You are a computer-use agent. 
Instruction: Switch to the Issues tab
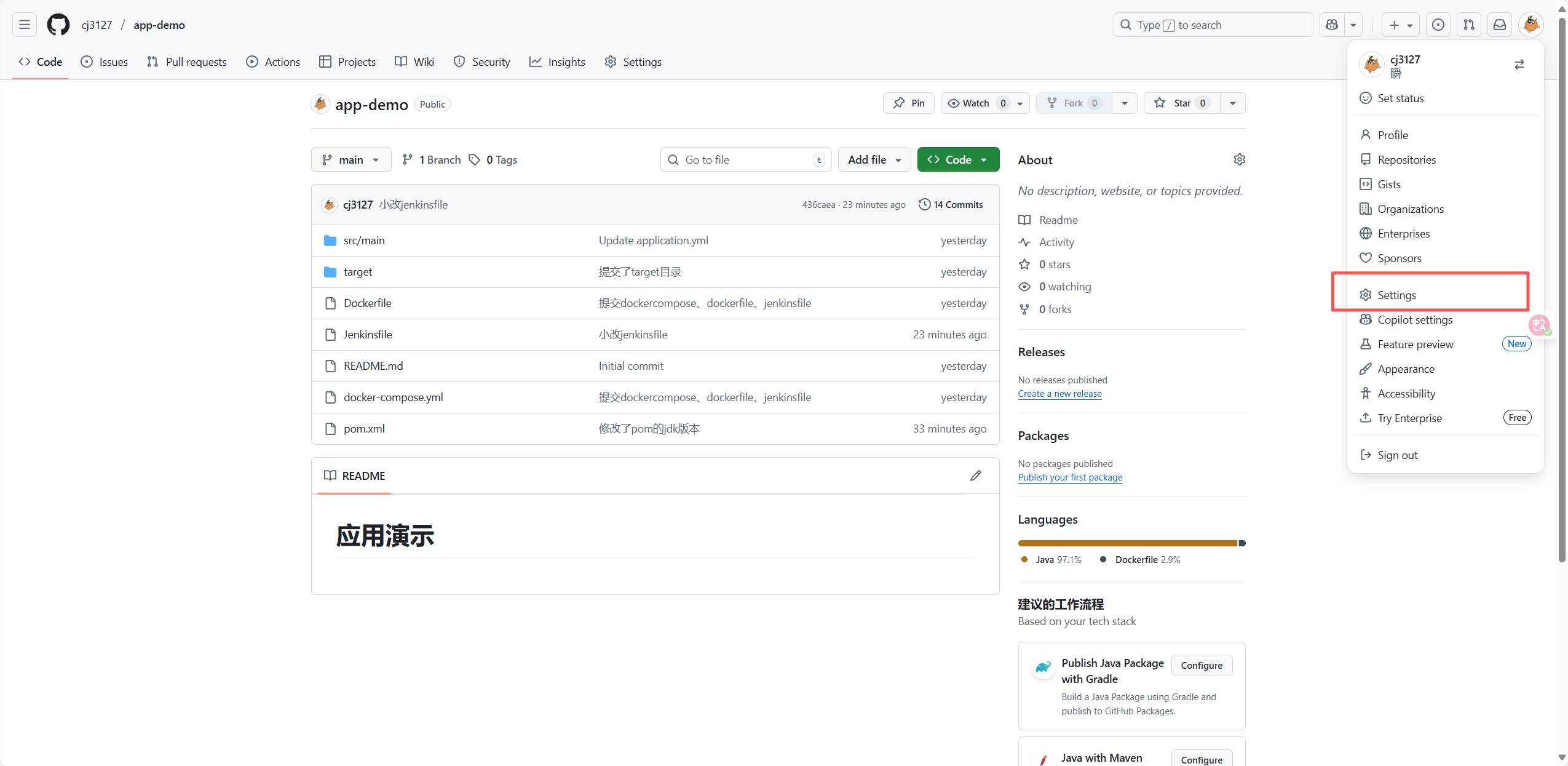[x=105, y=62]
